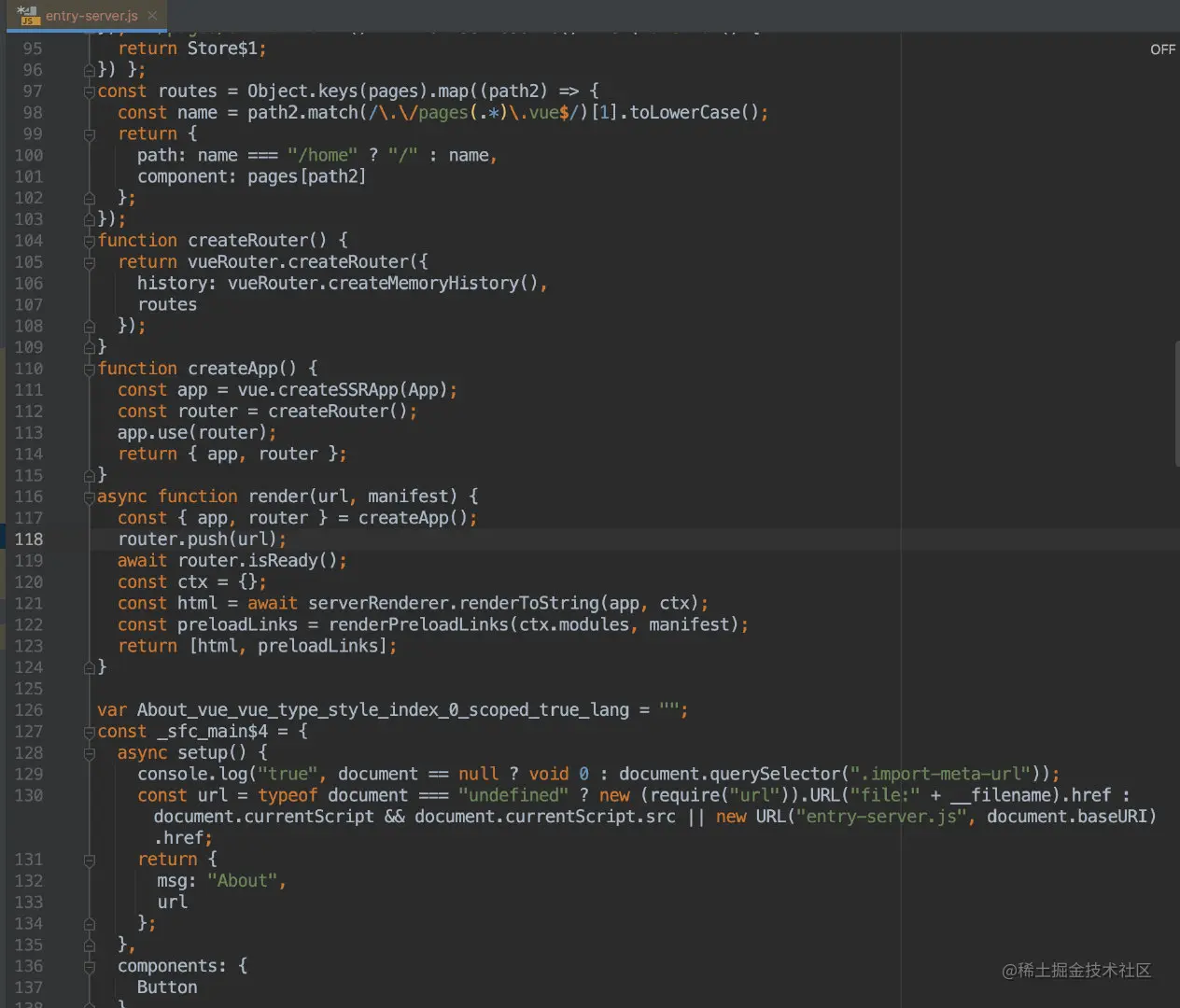This screenshot has width=1180, height=1008.
Task: Click 'toLowerCase' on line 98
Action: (x=684, y=113)
